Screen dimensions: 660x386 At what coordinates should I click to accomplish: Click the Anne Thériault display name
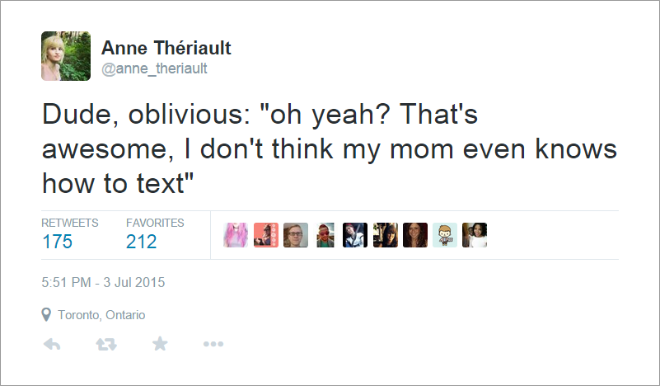[x=166, y=48]
